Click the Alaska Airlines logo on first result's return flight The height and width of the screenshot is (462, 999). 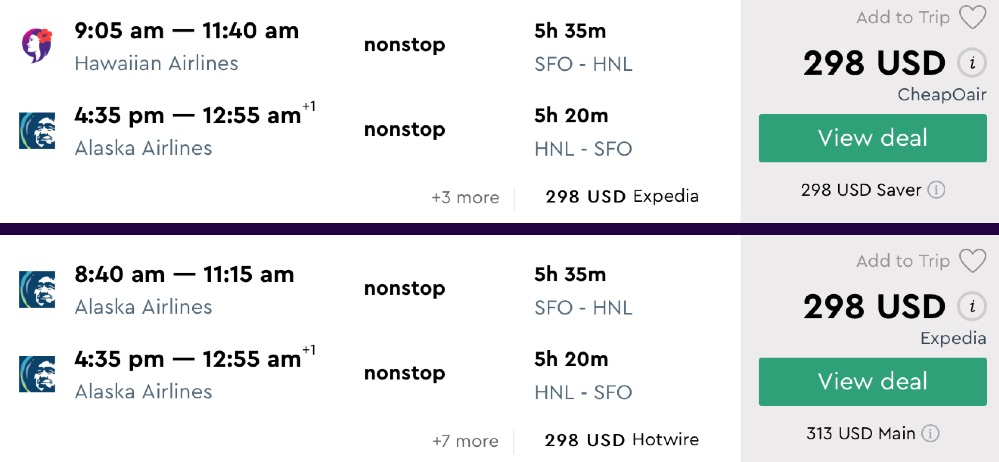(x=37, y=131)
